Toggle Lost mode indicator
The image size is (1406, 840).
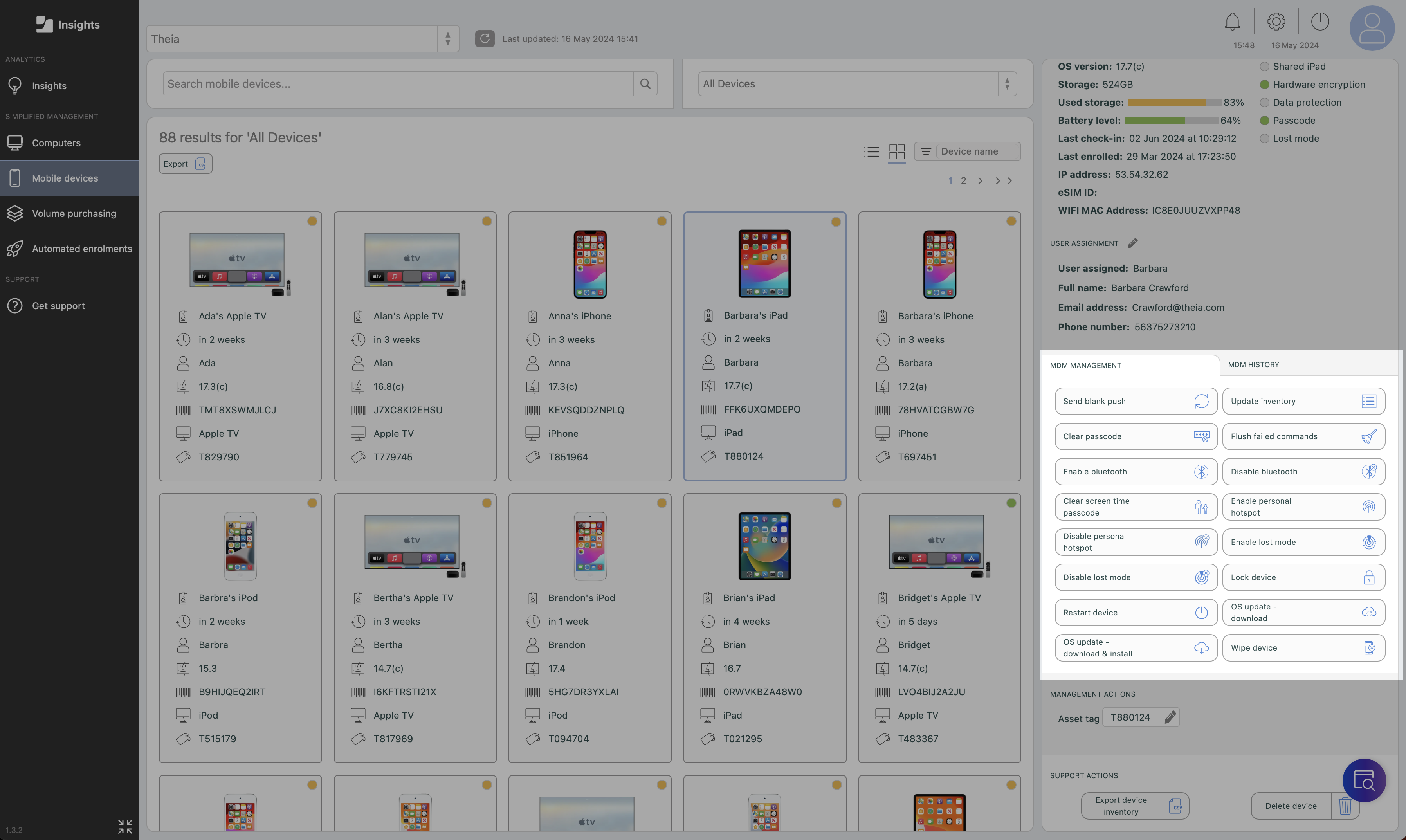pos(1264,139)
